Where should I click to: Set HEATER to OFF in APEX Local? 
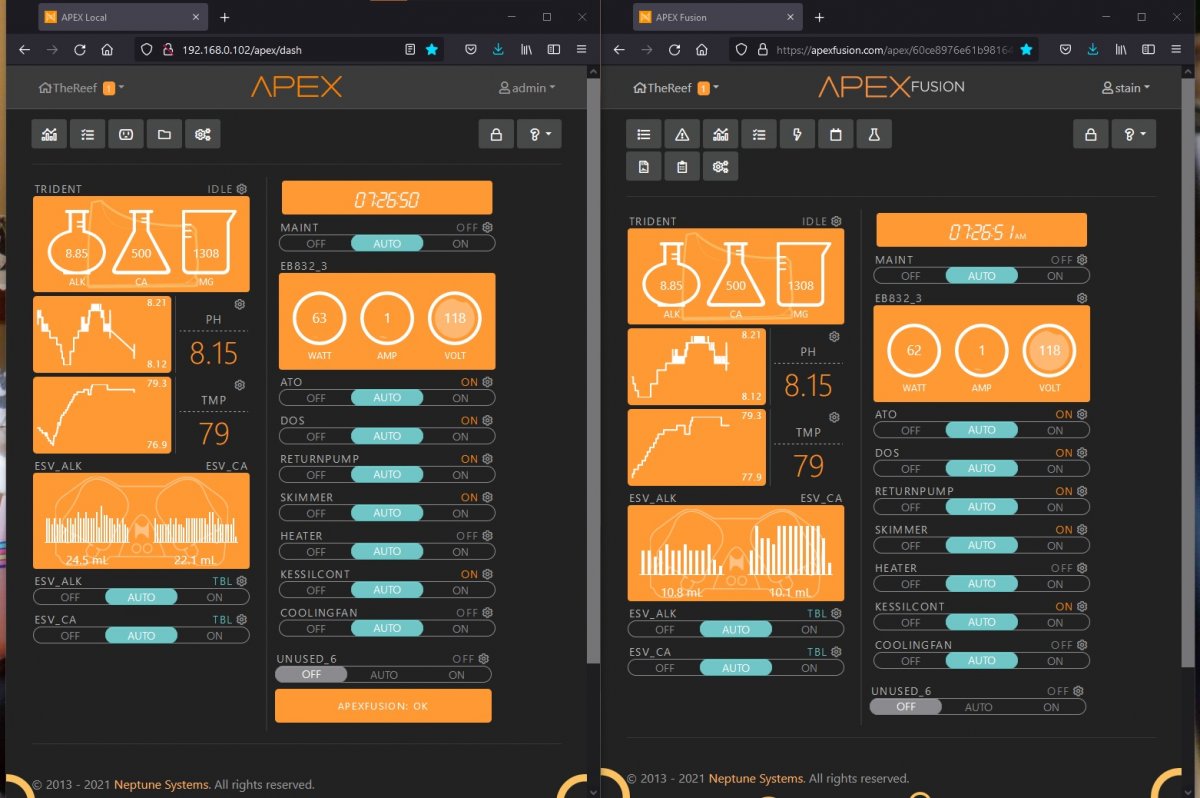316,551
